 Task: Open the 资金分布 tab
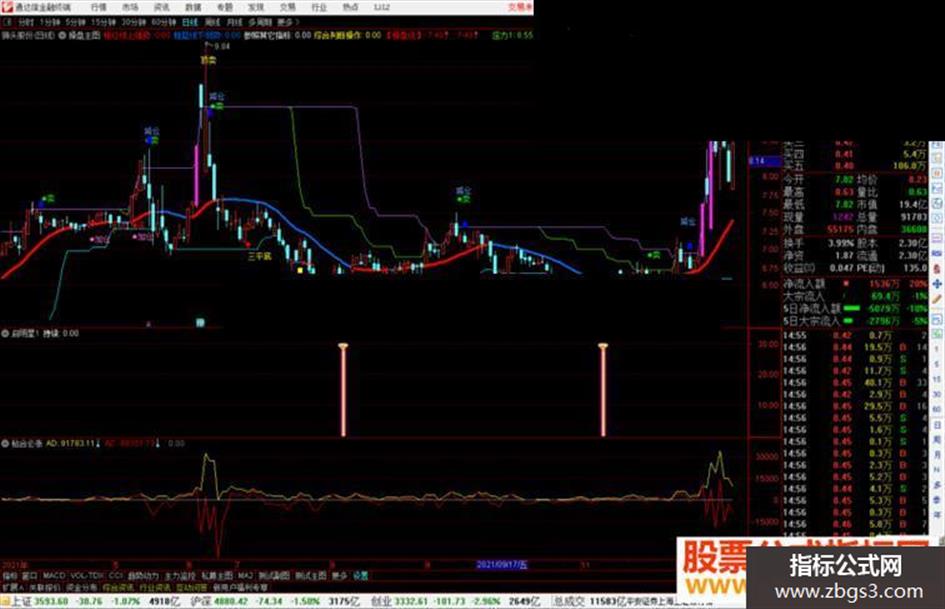coord(81,587)
